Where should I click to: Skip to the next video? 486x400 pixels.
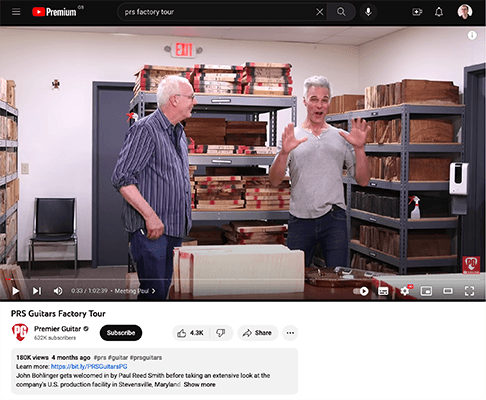pos(37,291)
